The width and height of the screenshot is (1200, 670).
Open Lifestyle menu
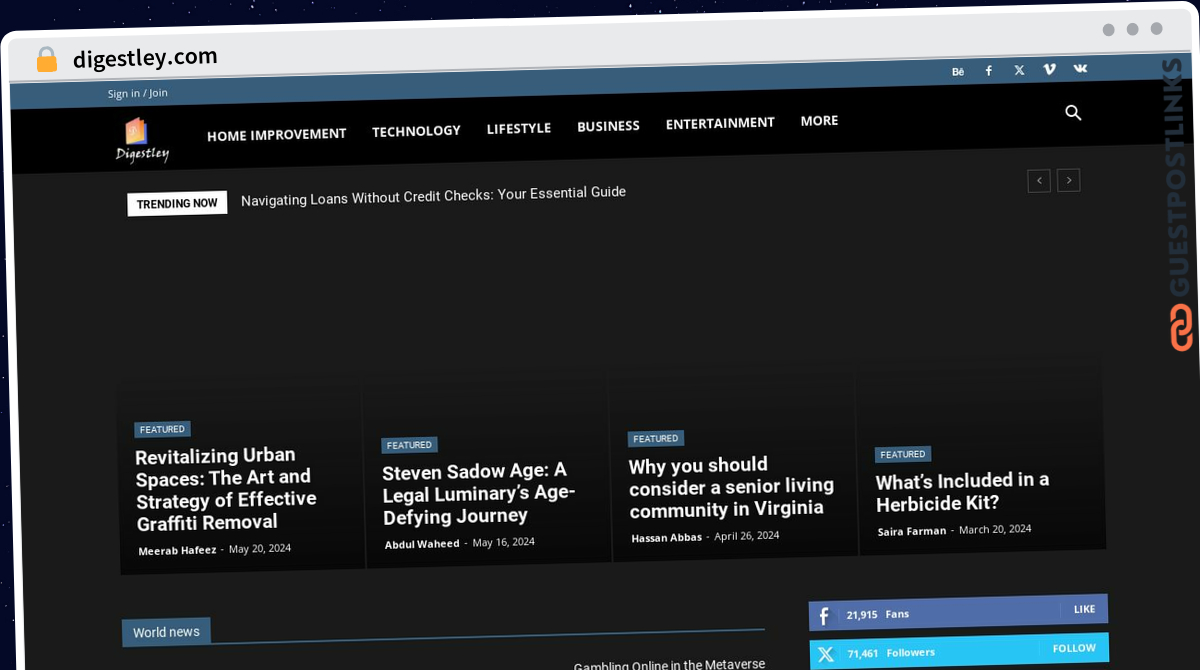pos(519,128)
